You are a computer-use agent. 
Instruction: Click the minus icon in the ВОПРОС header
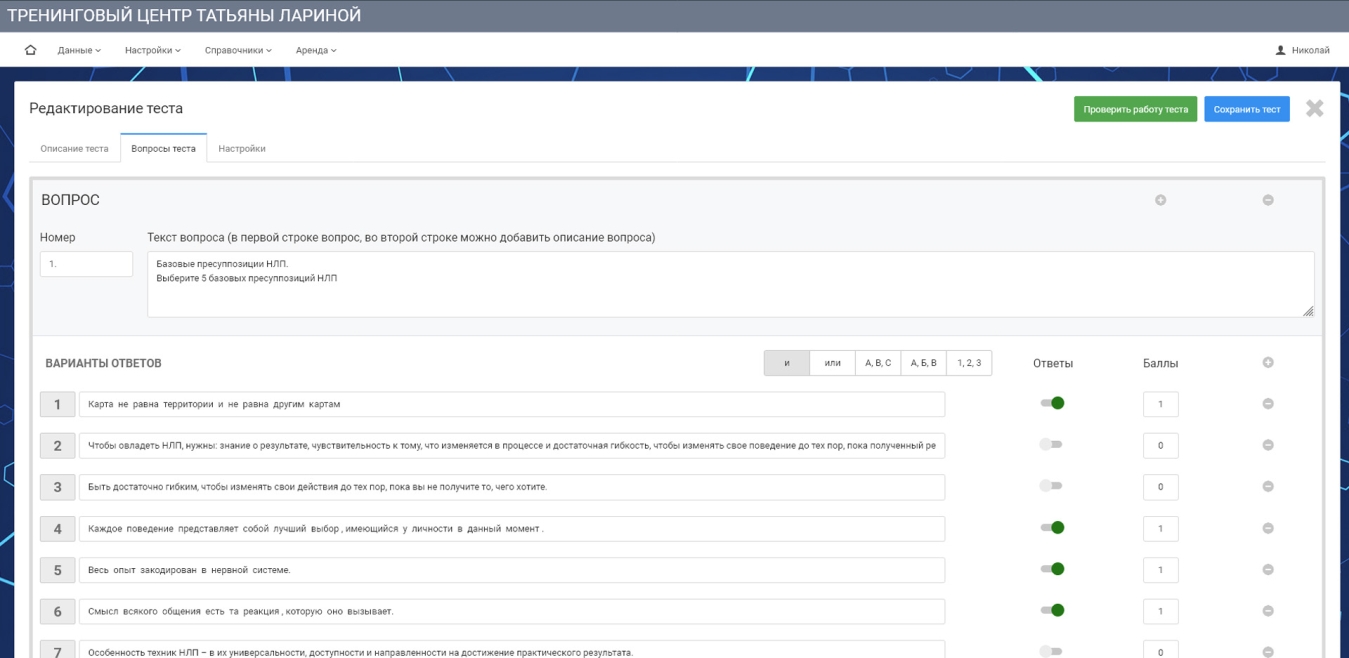[1267, 200]
